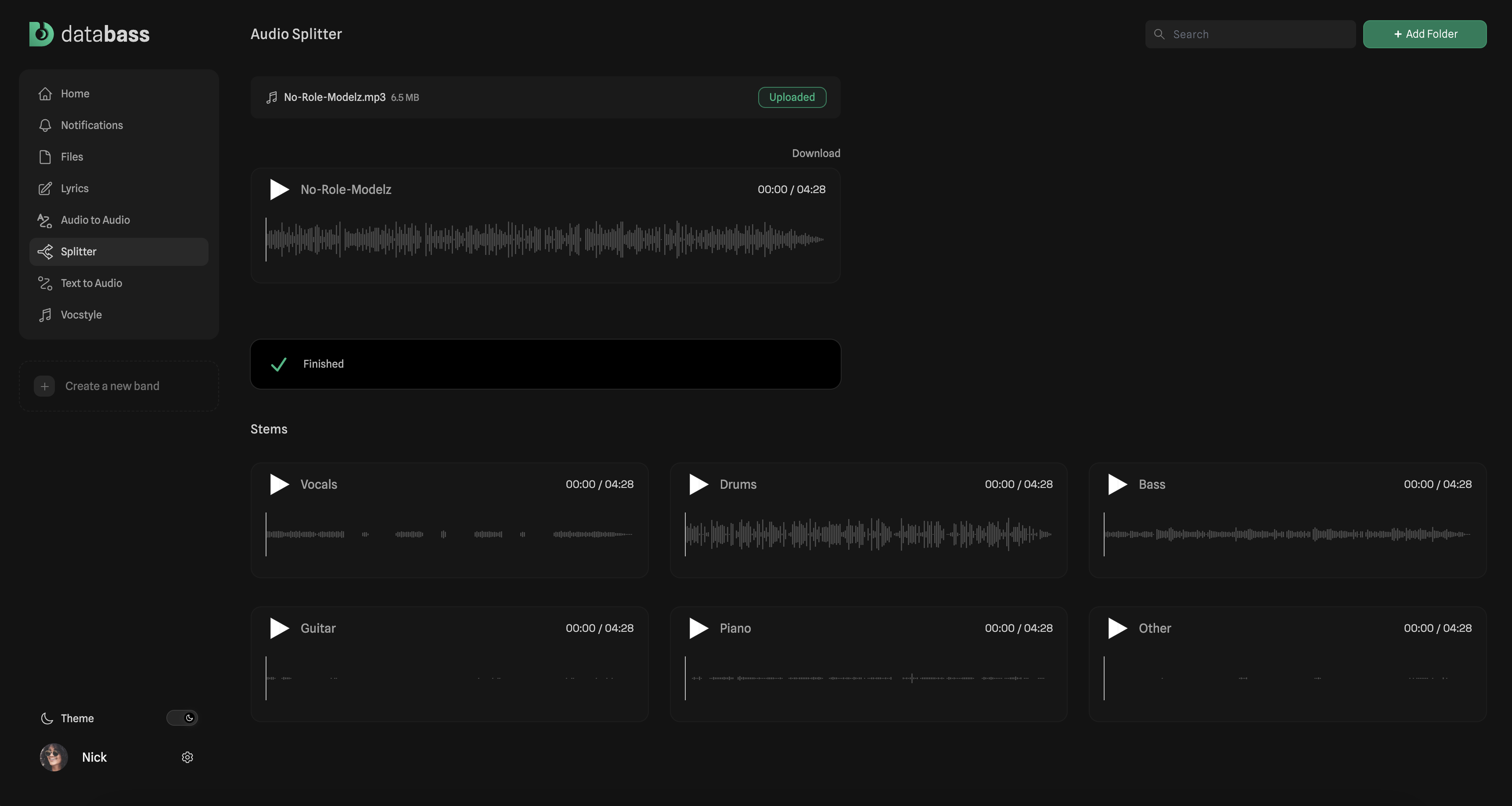The height and width of the screenshot is (806, 1512).
Task: Click the Add Folder button
Action: click(1425, 34)
